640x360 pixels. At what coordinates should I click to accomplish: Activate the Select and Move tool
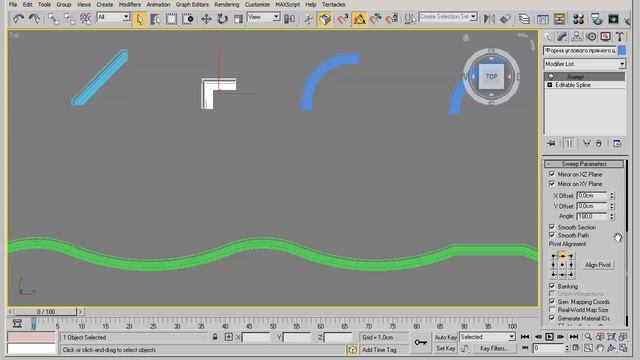[x=206, y=19]
